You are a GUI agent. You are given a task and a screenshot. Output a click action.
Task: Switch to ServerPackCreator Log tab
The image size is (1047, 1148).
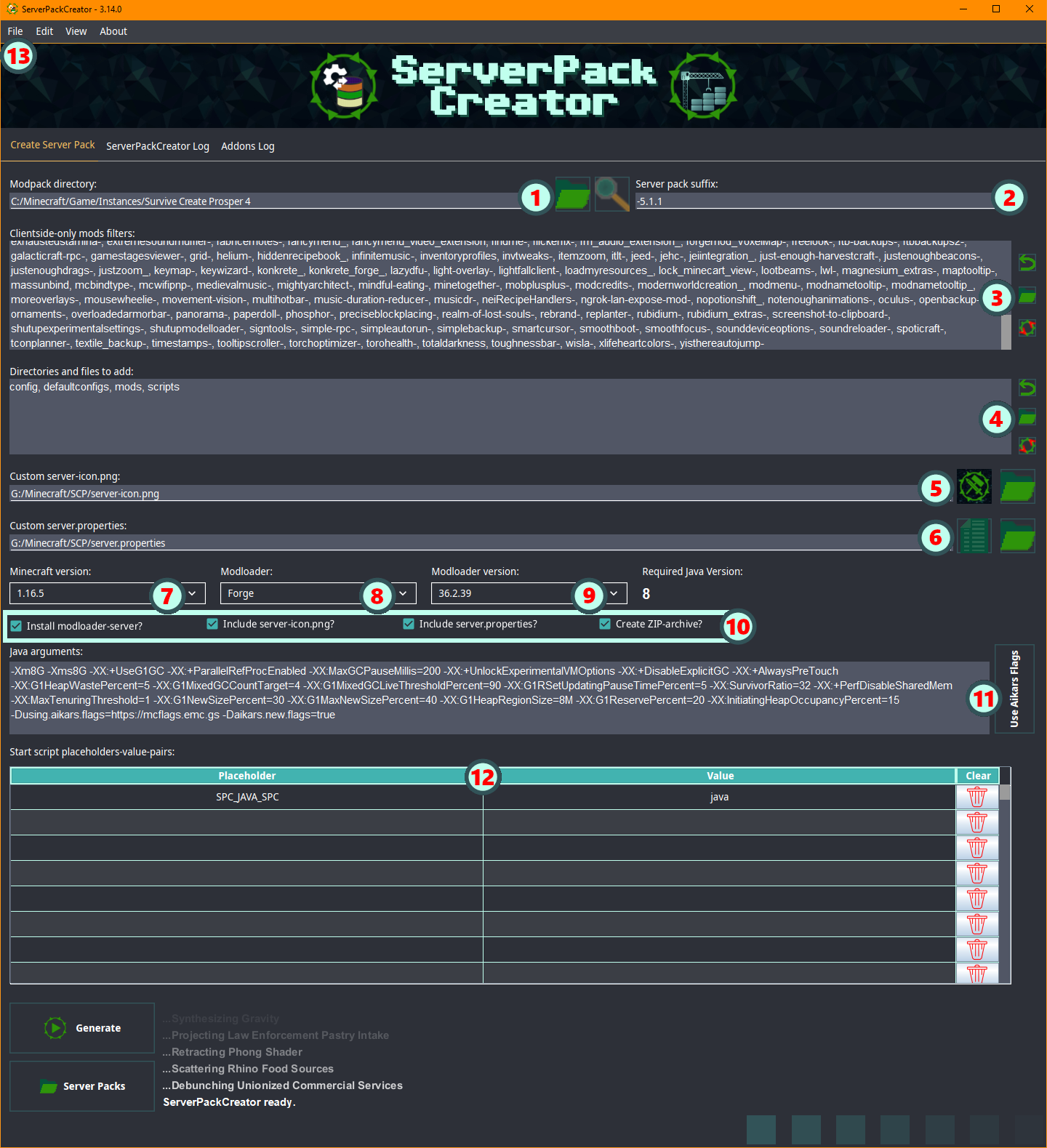pos(158,146)
